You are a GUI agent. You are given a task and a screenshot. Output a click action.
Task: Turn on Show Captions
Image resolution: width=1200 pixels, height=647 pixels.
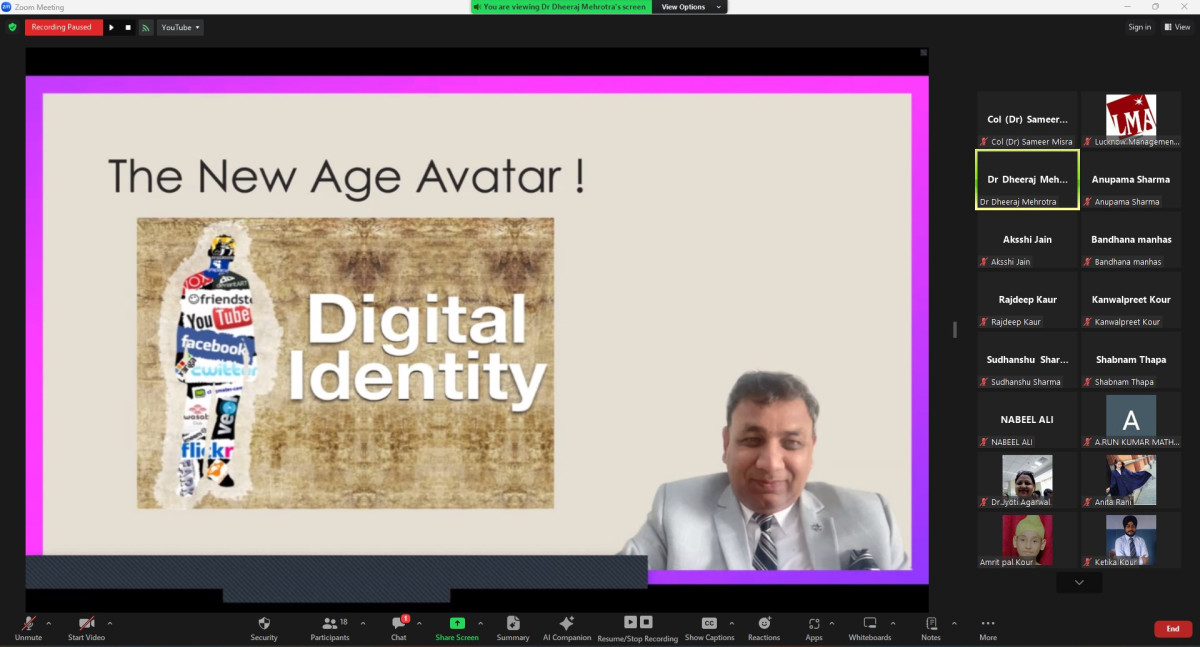point(709,628)
